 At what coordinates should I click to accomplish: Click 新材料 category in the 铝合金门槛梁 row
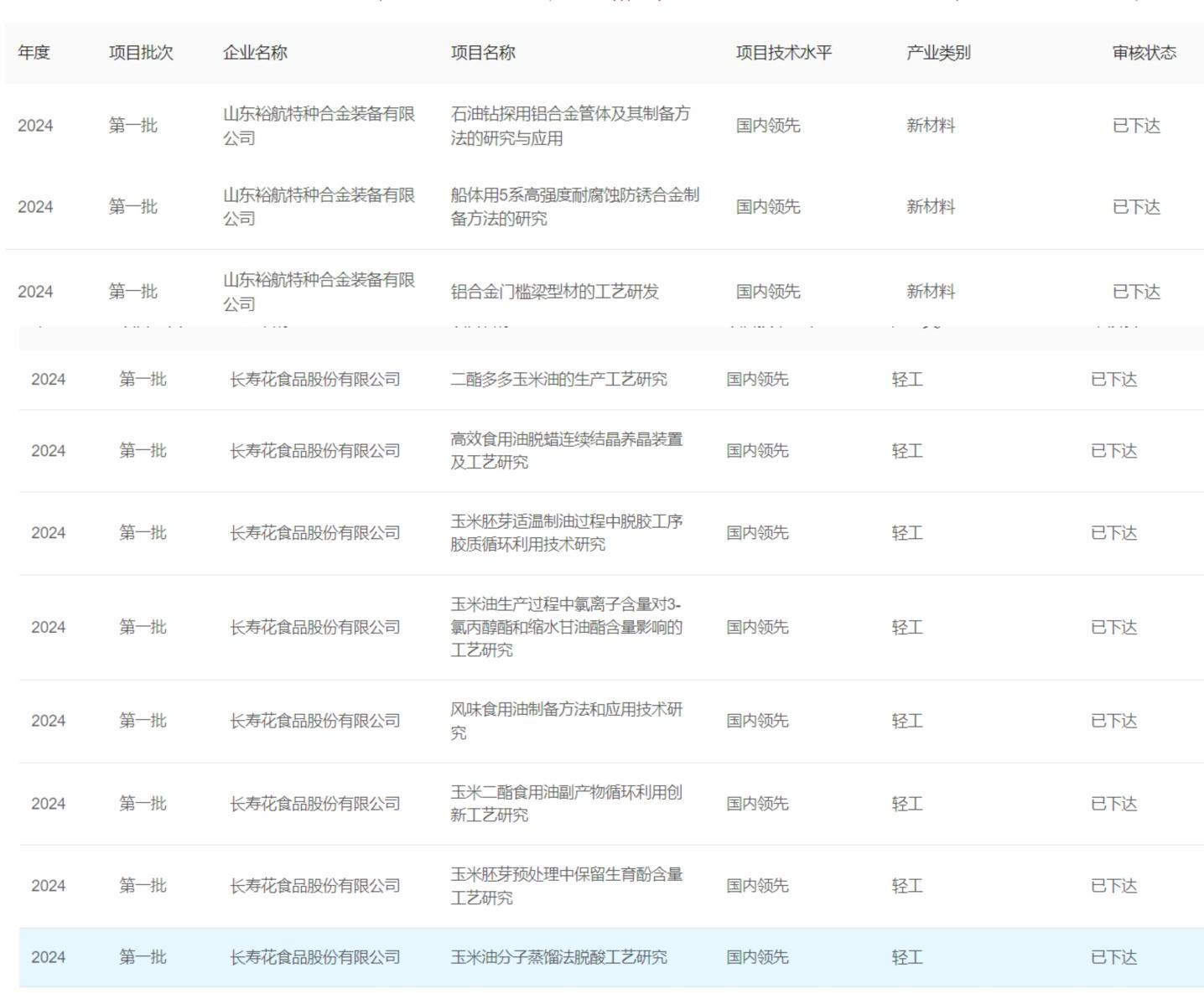click(x=930, y=292)
